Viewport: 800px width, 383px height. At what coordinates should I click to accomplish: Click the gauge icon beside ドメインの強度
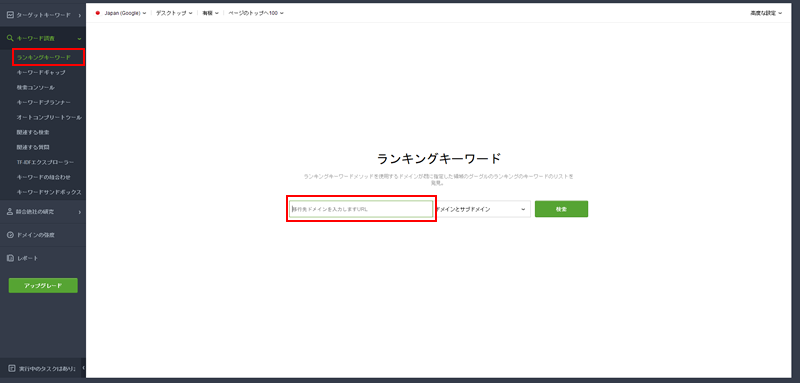coord(10,235)
